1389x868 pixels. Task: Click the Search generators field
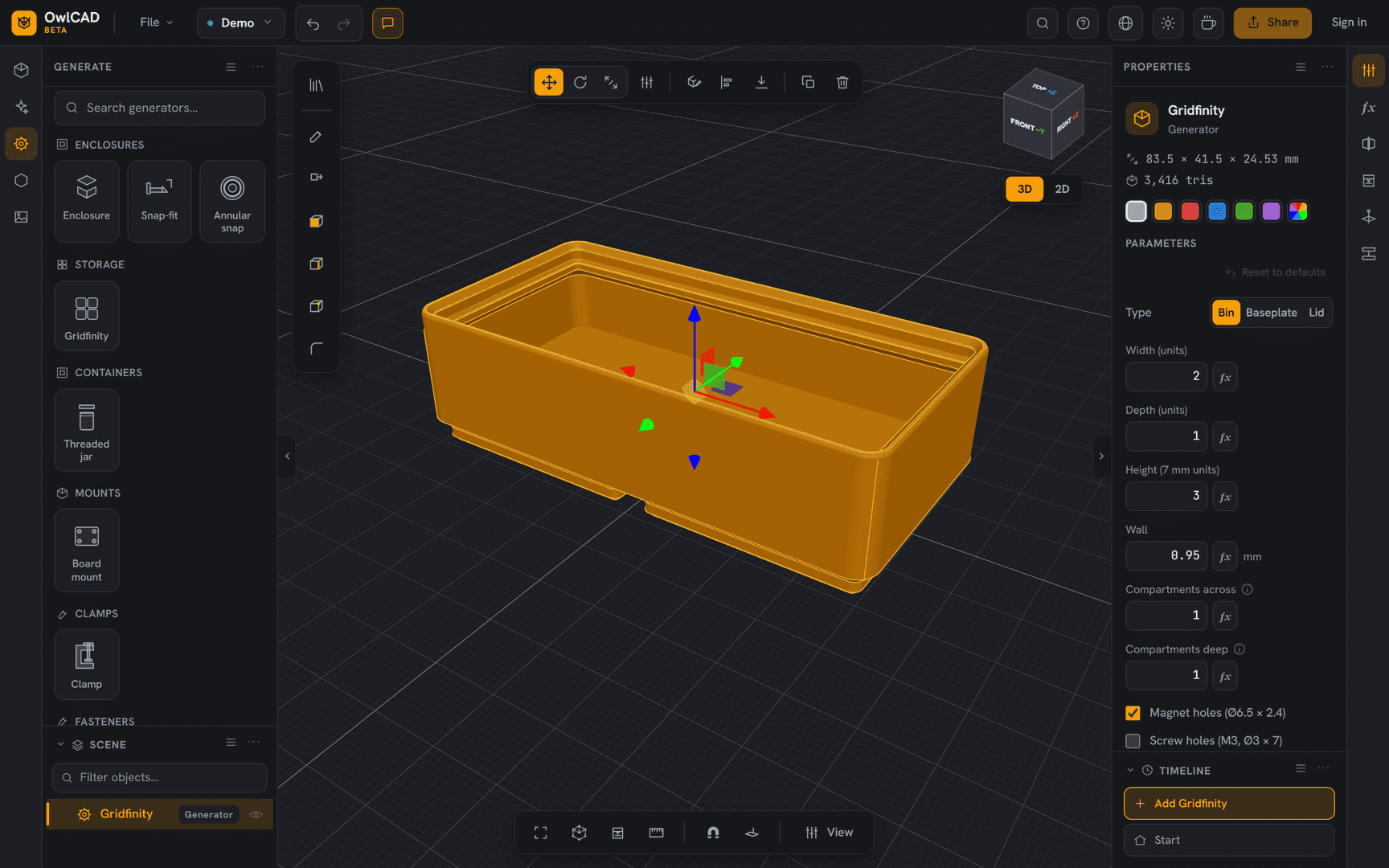tap(159, 108)
